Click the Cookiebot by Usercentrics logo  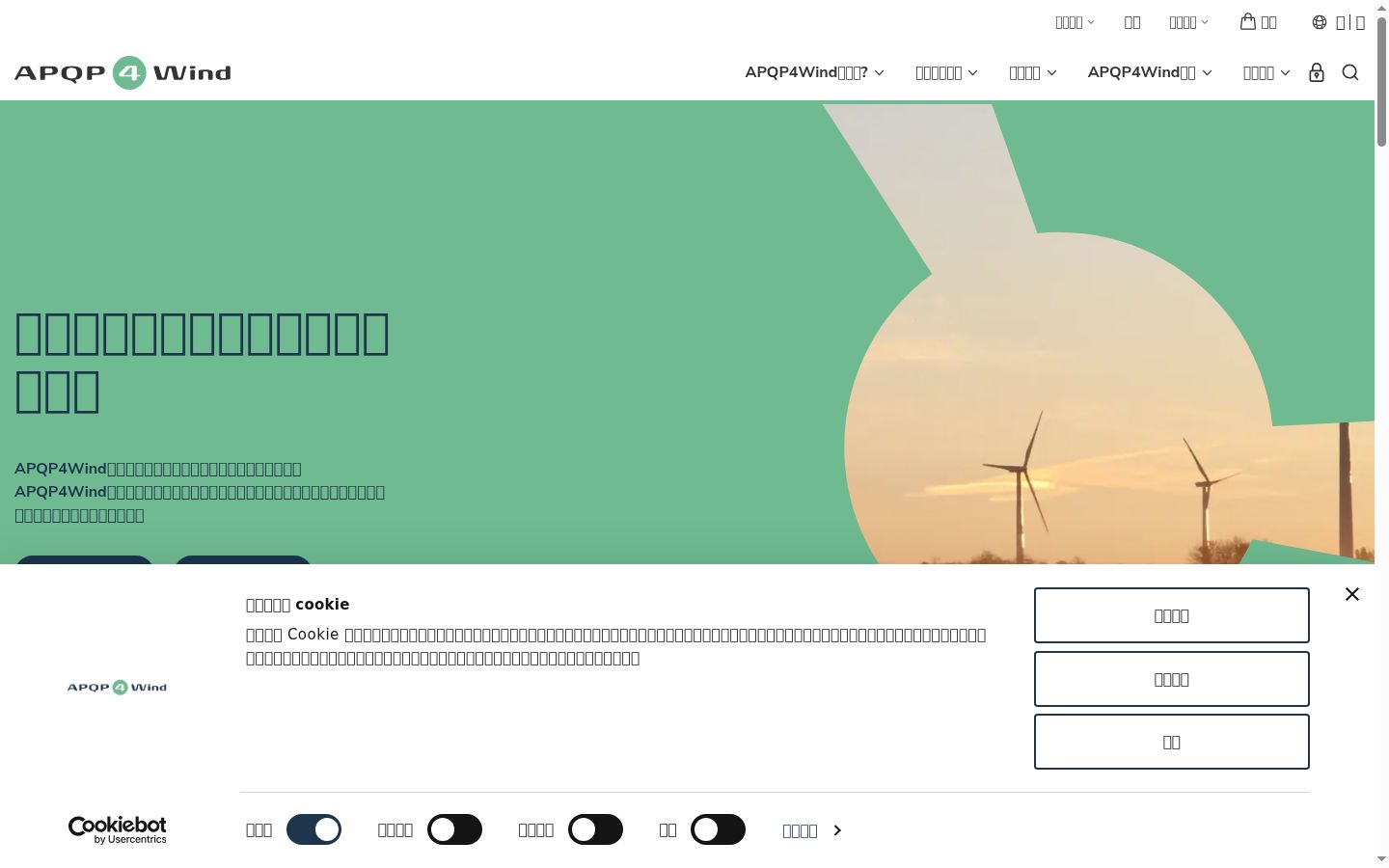pos(118,830)
